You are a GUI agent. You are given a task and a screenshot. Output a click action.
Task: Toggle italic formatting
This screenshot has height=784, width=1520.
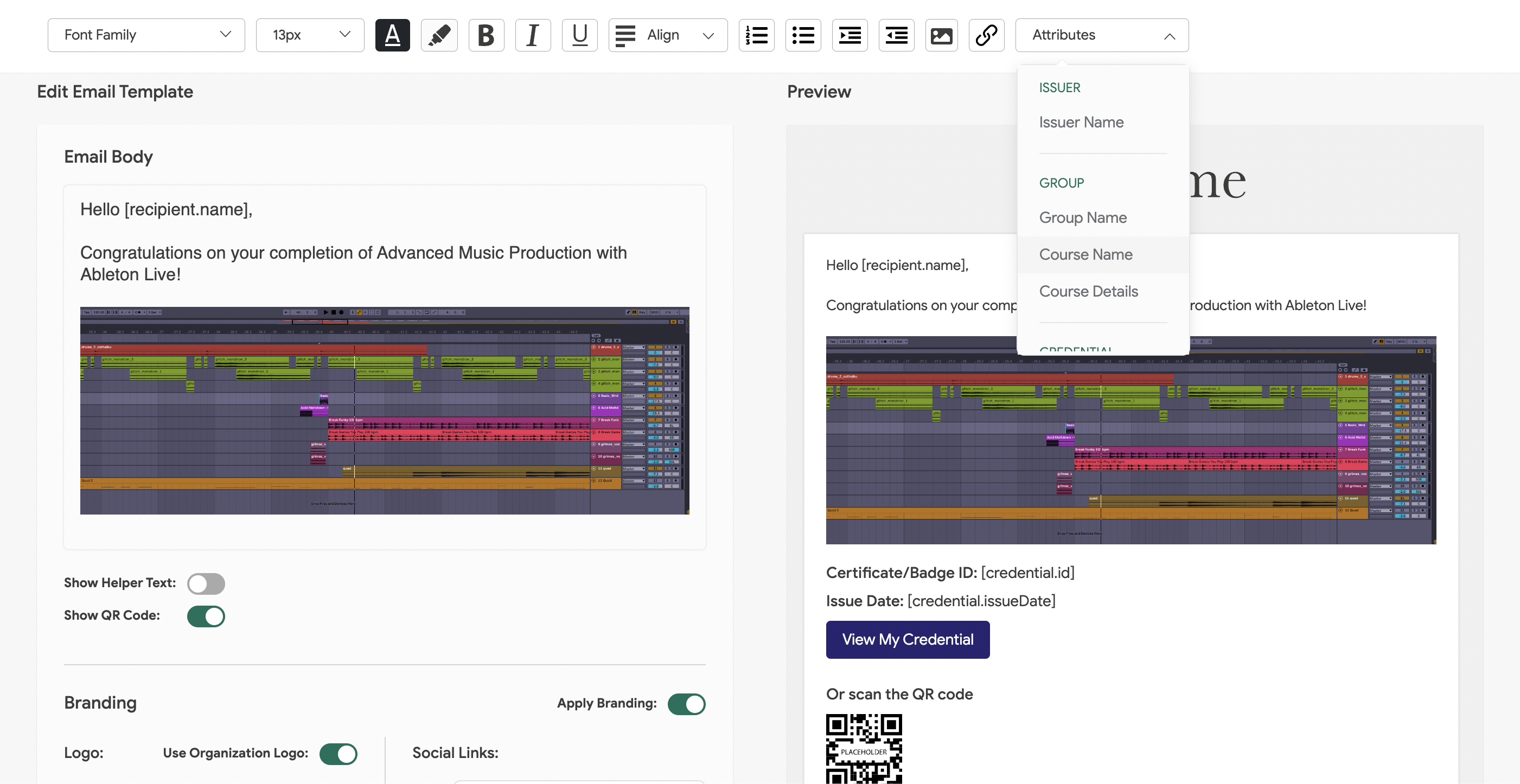(x=533, y=35)
